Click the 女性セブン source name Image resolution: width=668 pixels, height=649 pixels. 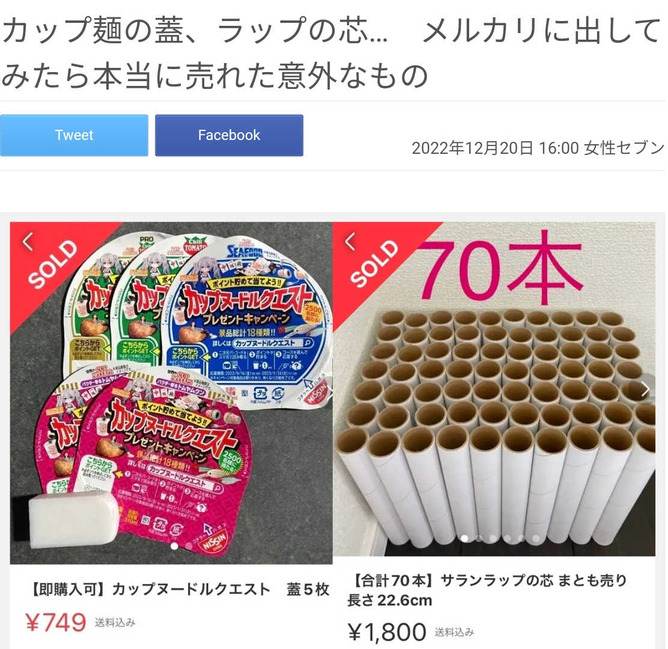tap(624, 148)
